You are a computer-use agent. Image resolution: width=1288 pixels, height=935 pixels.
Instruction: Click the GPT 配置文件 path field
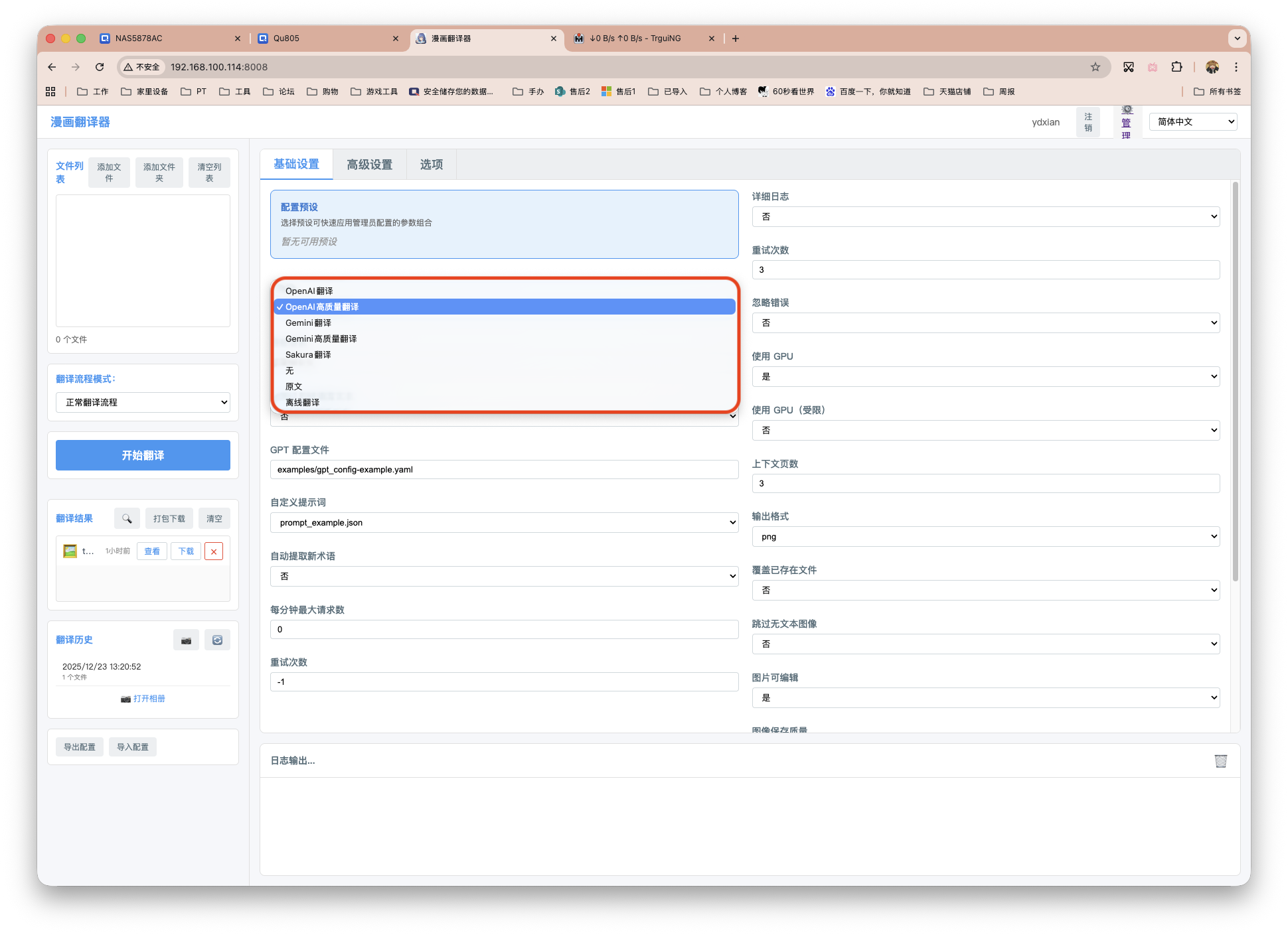click(x=504, y=470)
